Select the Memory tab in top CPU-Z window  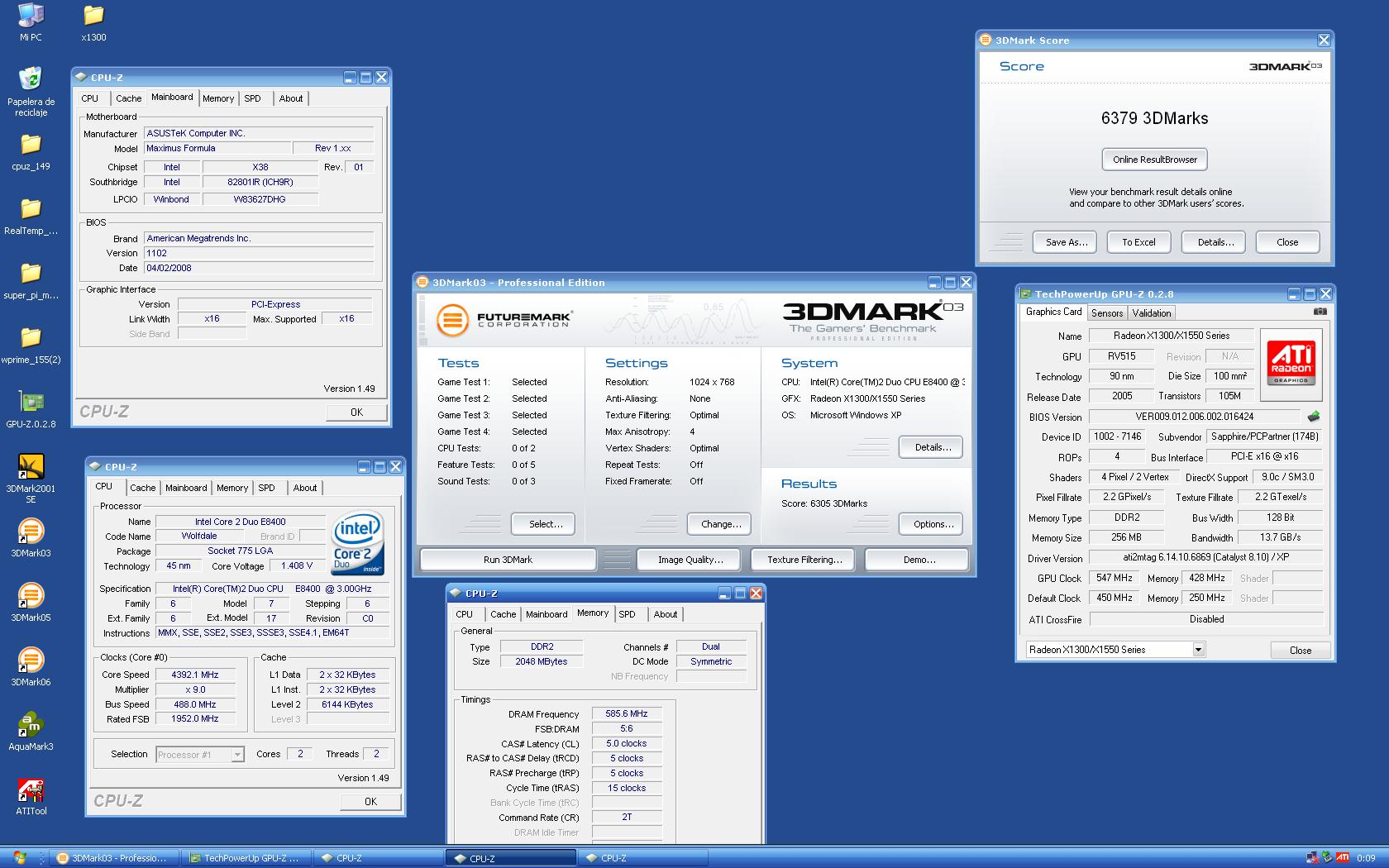coord(218,98)
